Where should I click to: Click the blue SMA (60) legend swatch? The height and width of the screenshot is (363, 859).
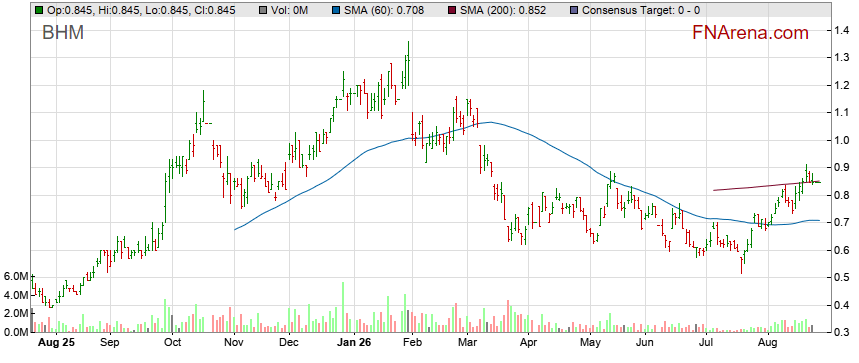click(336, 10)
